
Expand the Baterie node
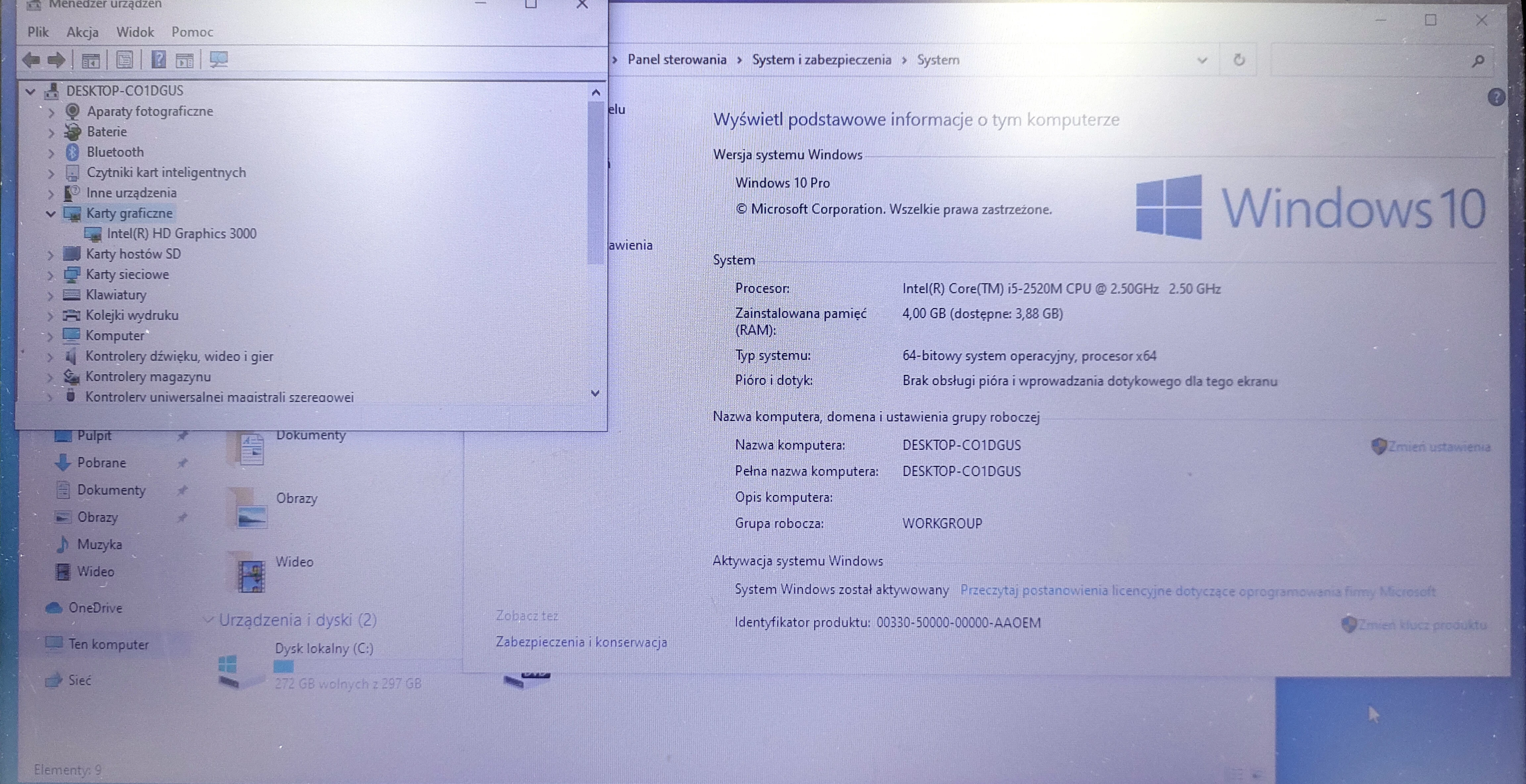point(51,133)
